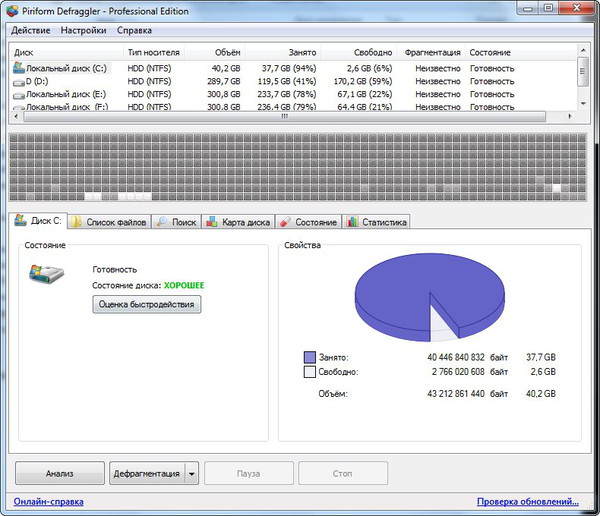Click the Оценка быстродействия button

147,304
